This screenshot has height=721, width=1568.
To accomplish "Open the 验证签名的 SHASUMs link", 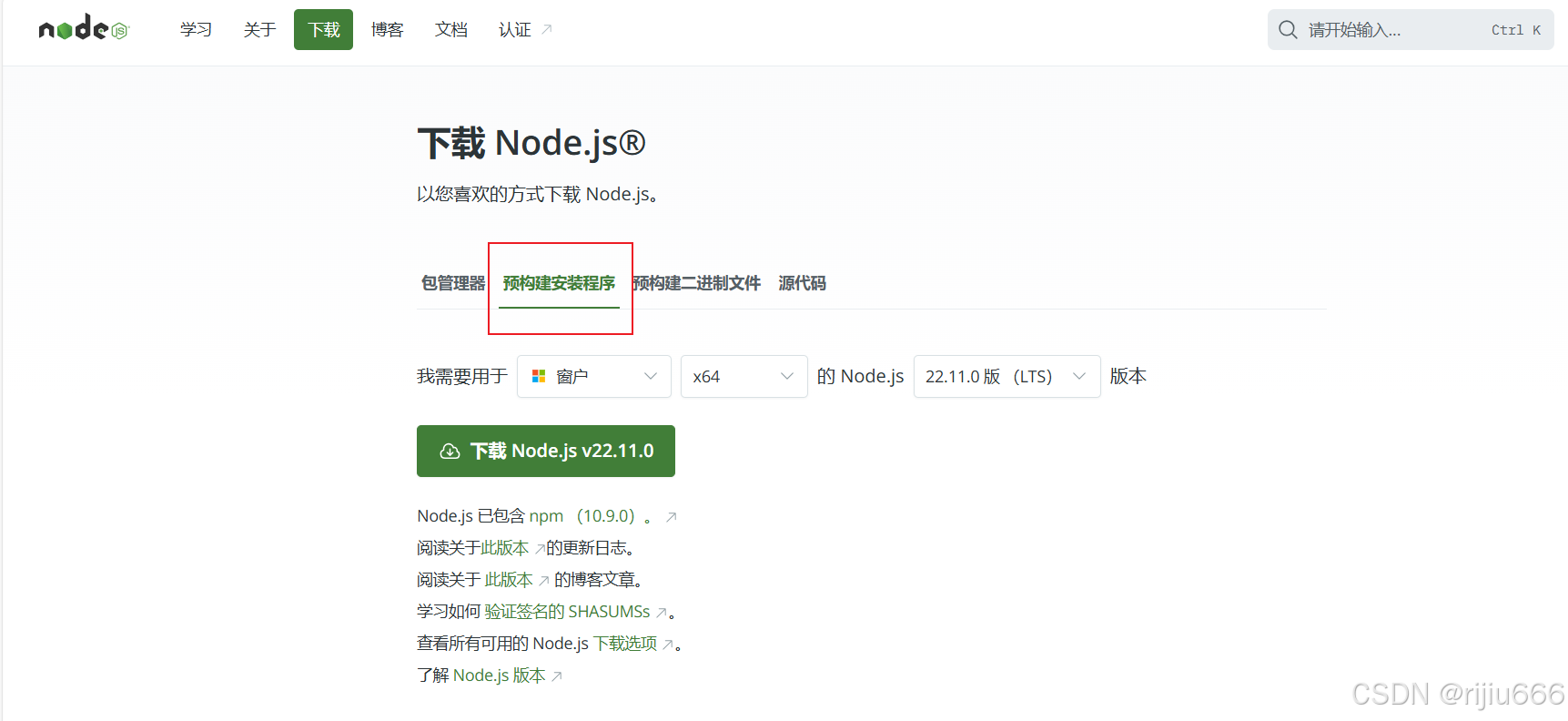I will (567, 612).
